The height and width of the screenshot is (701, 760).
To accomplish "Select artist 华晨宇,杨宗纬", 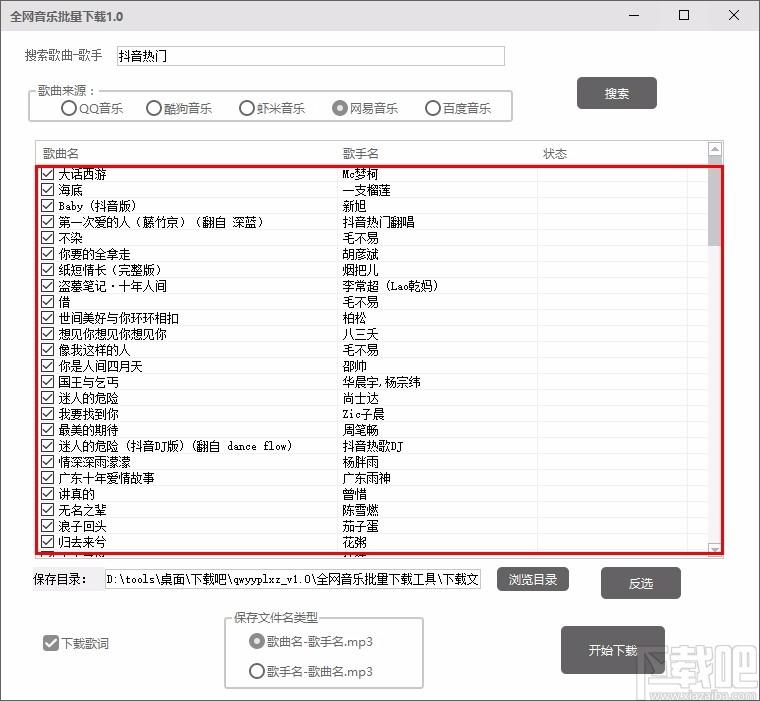I will (381, 382).
